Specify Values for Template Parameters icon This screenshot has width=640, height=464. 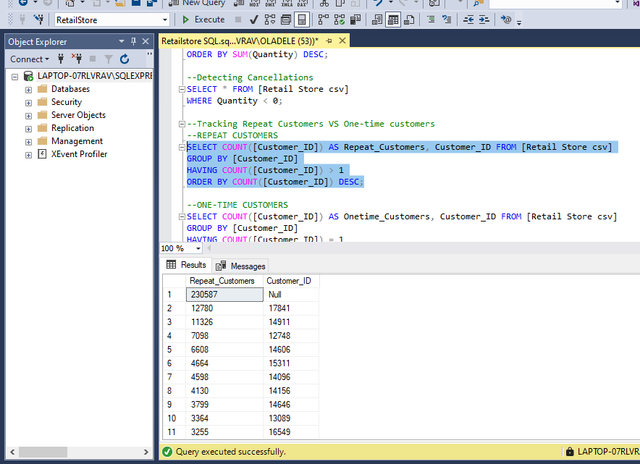506,20
